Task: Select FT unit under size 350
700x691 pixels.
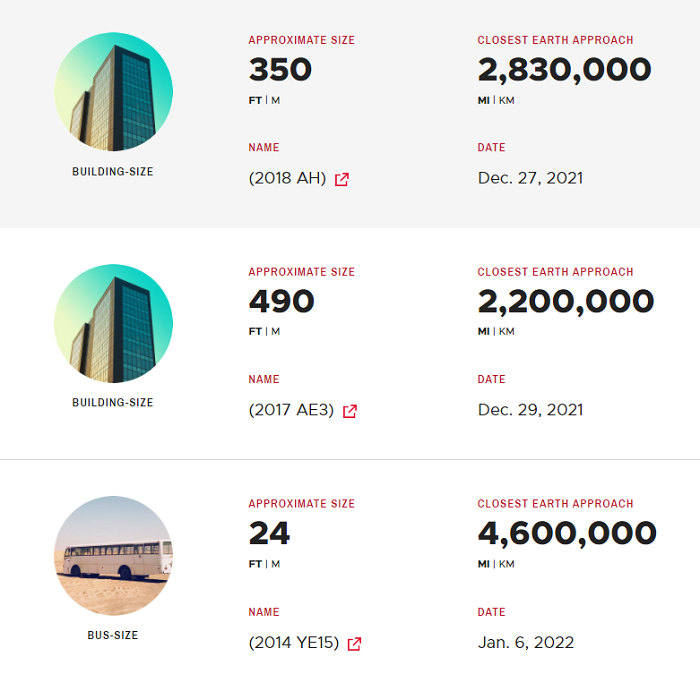Action: click(255, 100)
